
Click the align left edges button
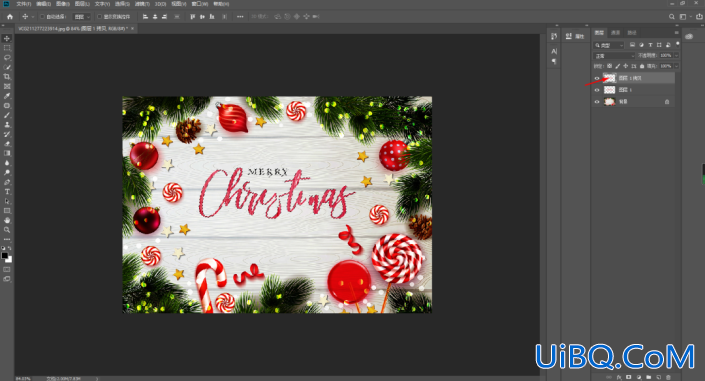145,17
